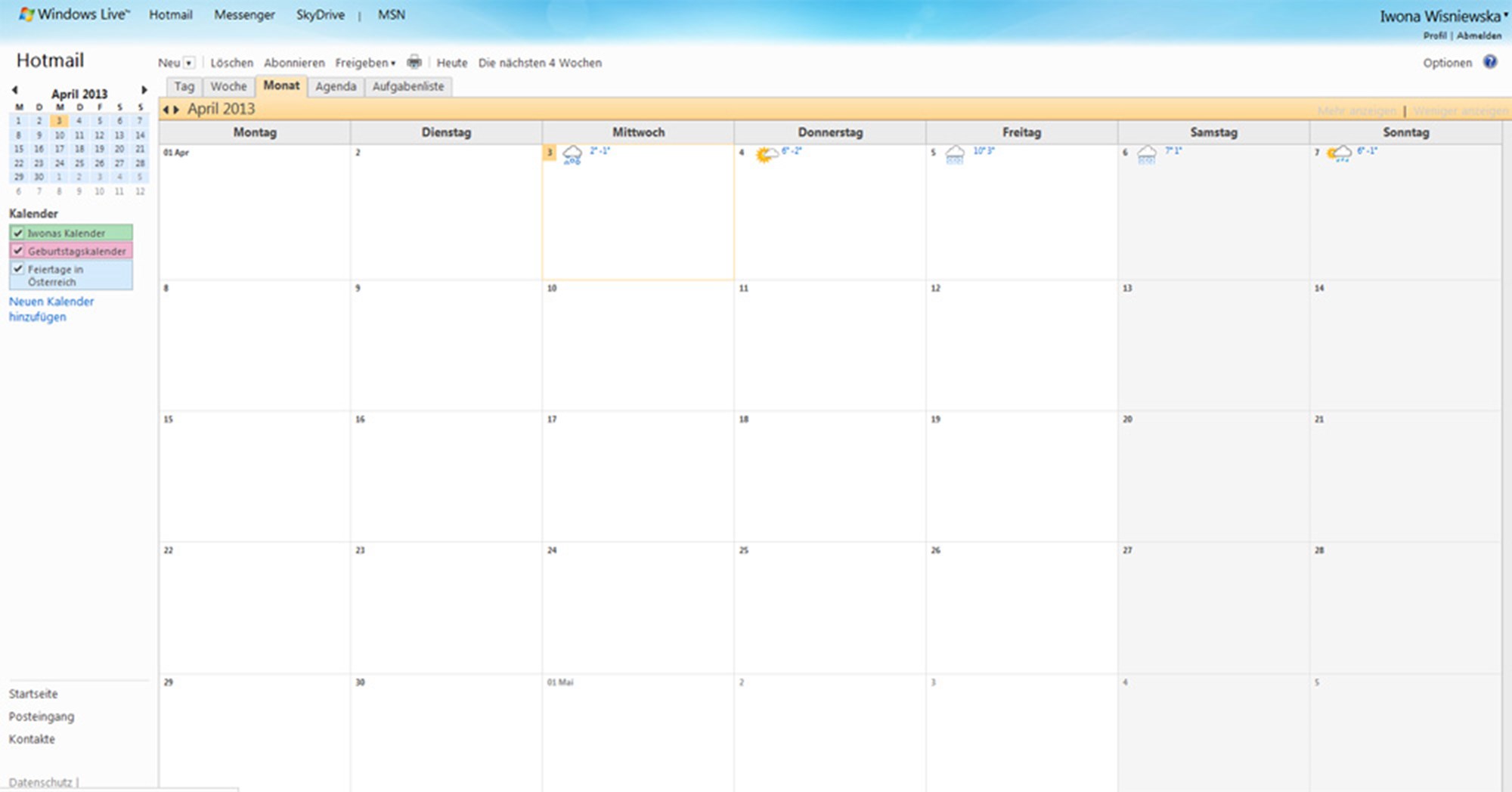Screen dimensions: 1512x792
Task: Open SkyDrive in top navigation
Action: pos(321,14)
